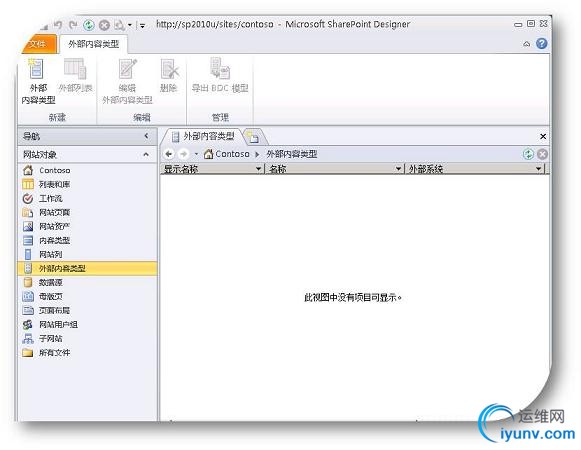Click the gray stop icon in quick access toolbar

pyautogui.click(x=104, y=25)
